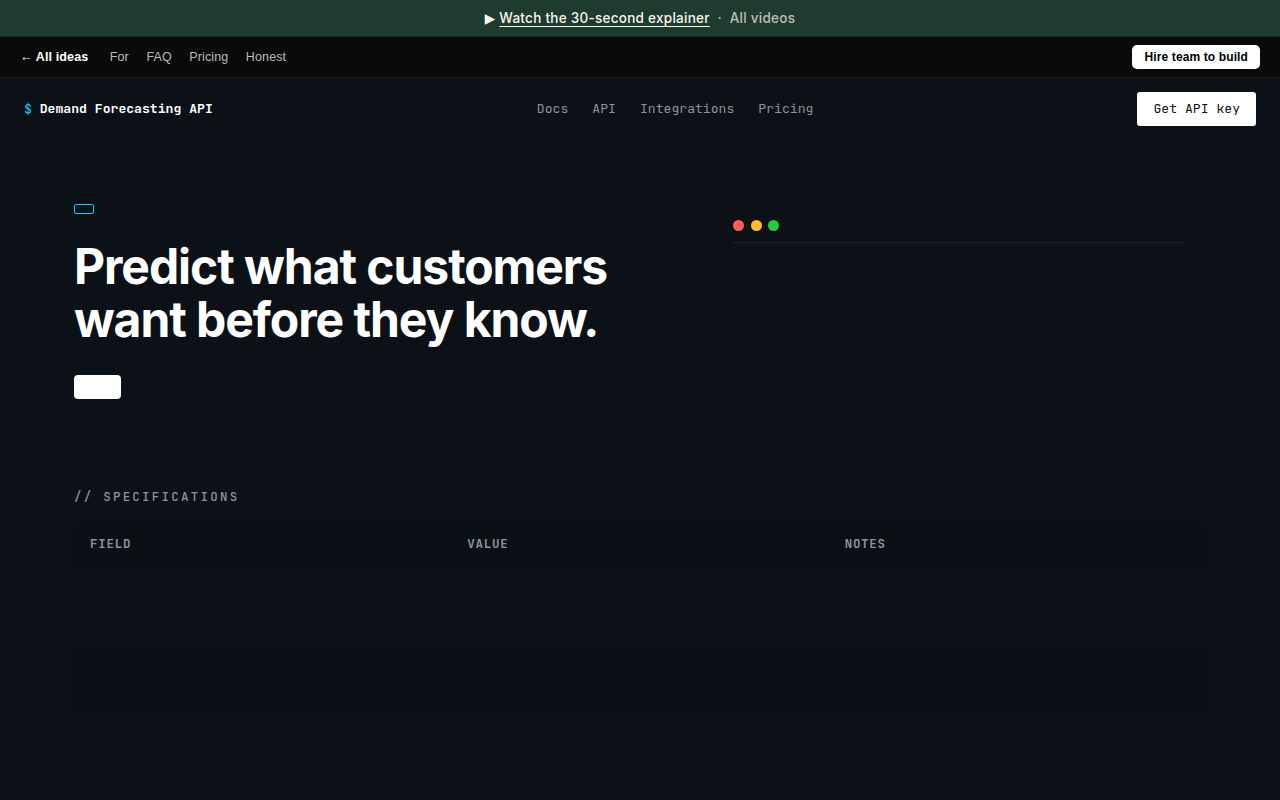Open the API navigation link

604,109
